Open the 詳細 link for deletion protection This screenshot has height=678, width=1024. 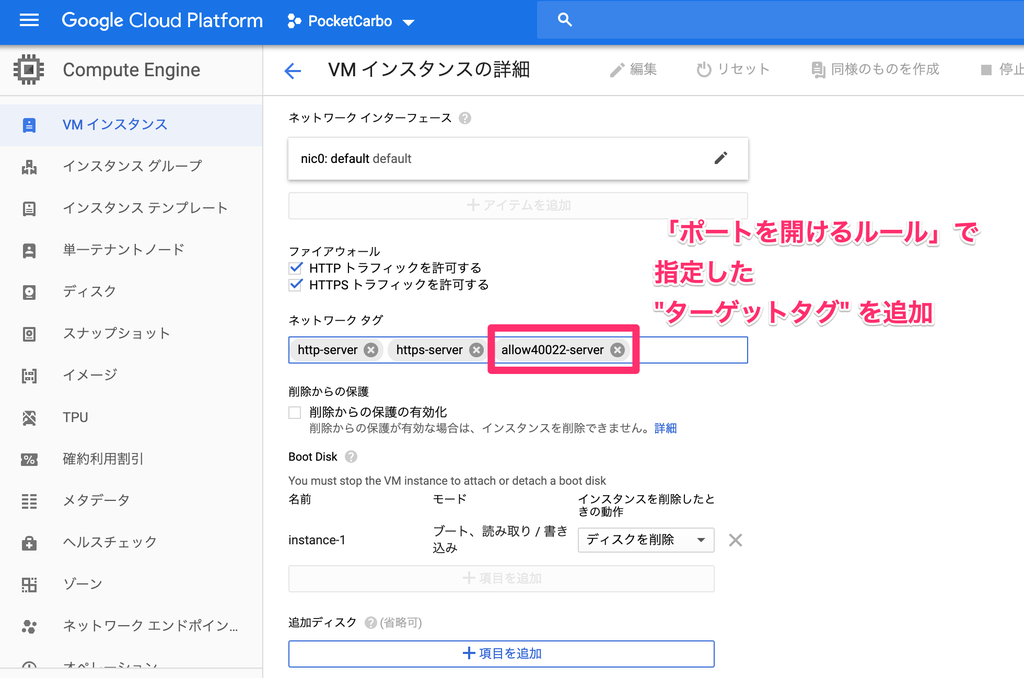665,428
